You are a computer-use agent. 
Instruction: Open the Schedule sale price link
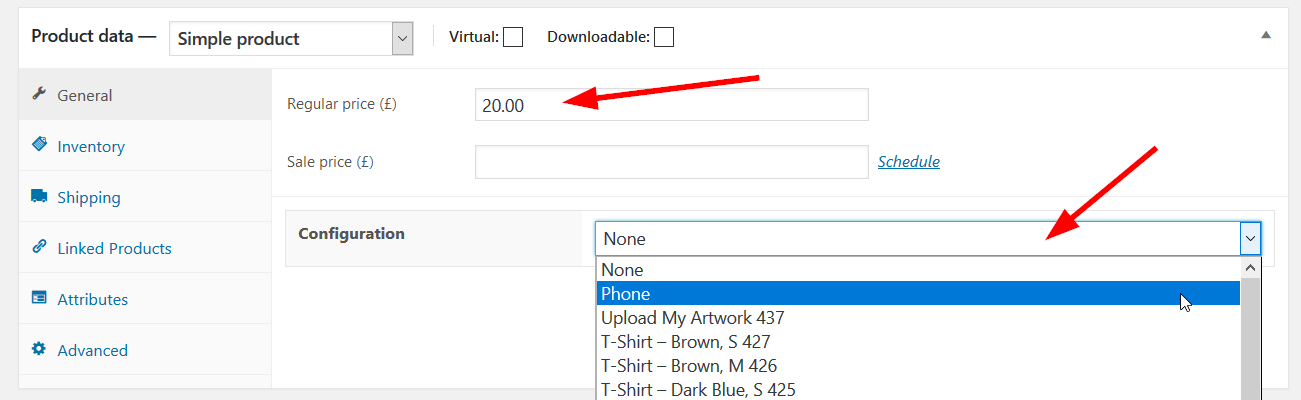(908, 161)
